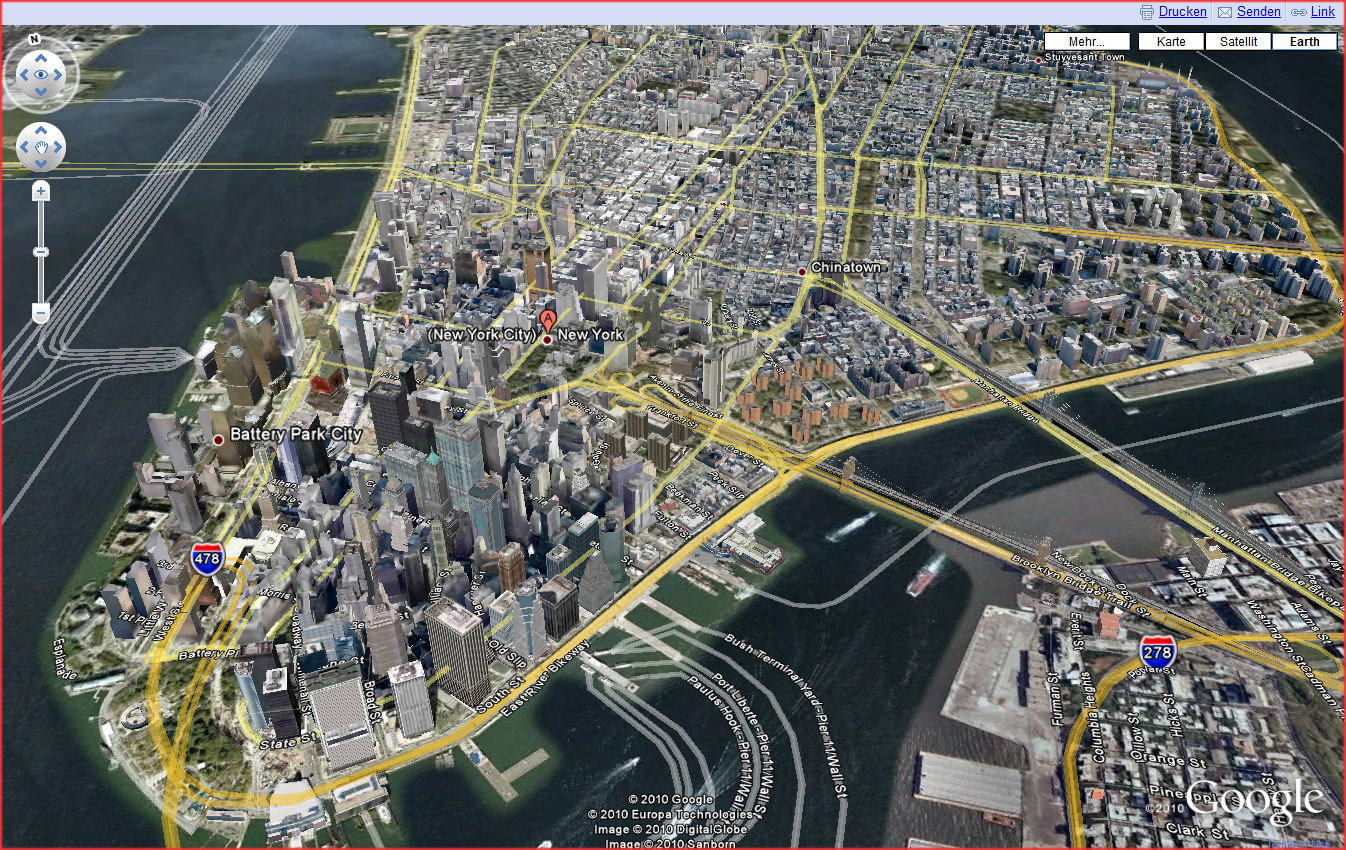Image resolution: width=1346 pixels, height=850 pixels.
Task: Click the printer icon beside Drucken
Action: 1147,13
